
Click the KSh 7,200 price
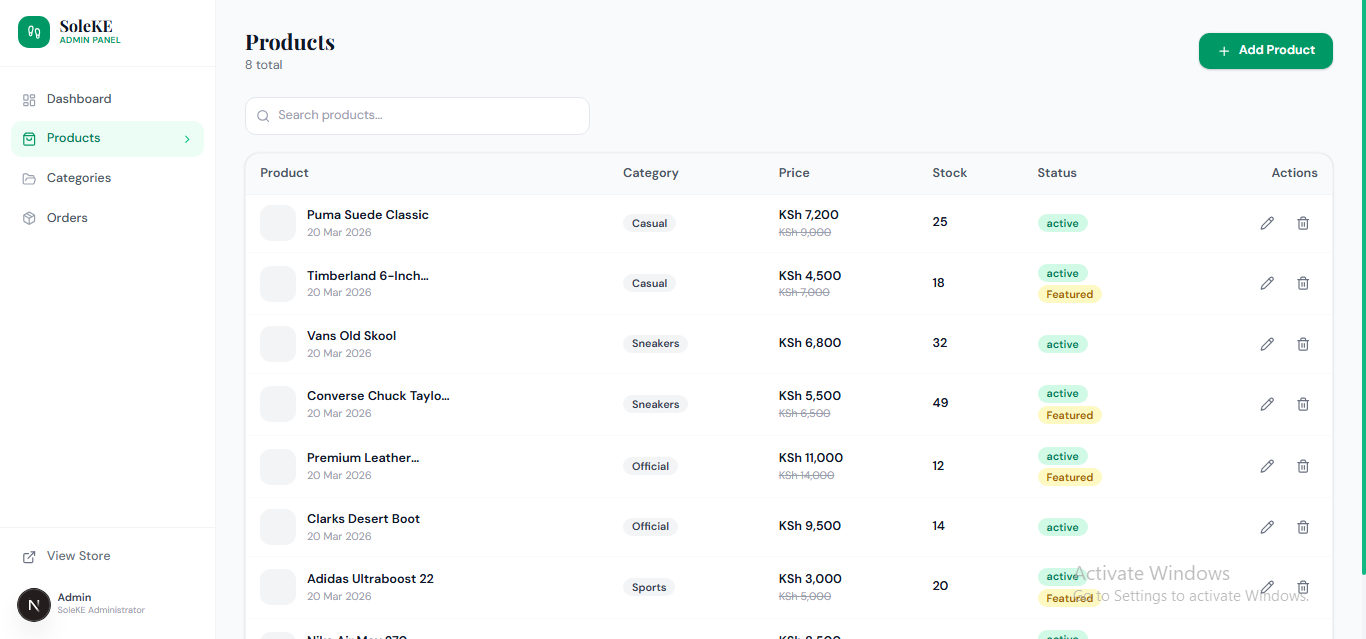pyautogui.click(x=809, y=215)
